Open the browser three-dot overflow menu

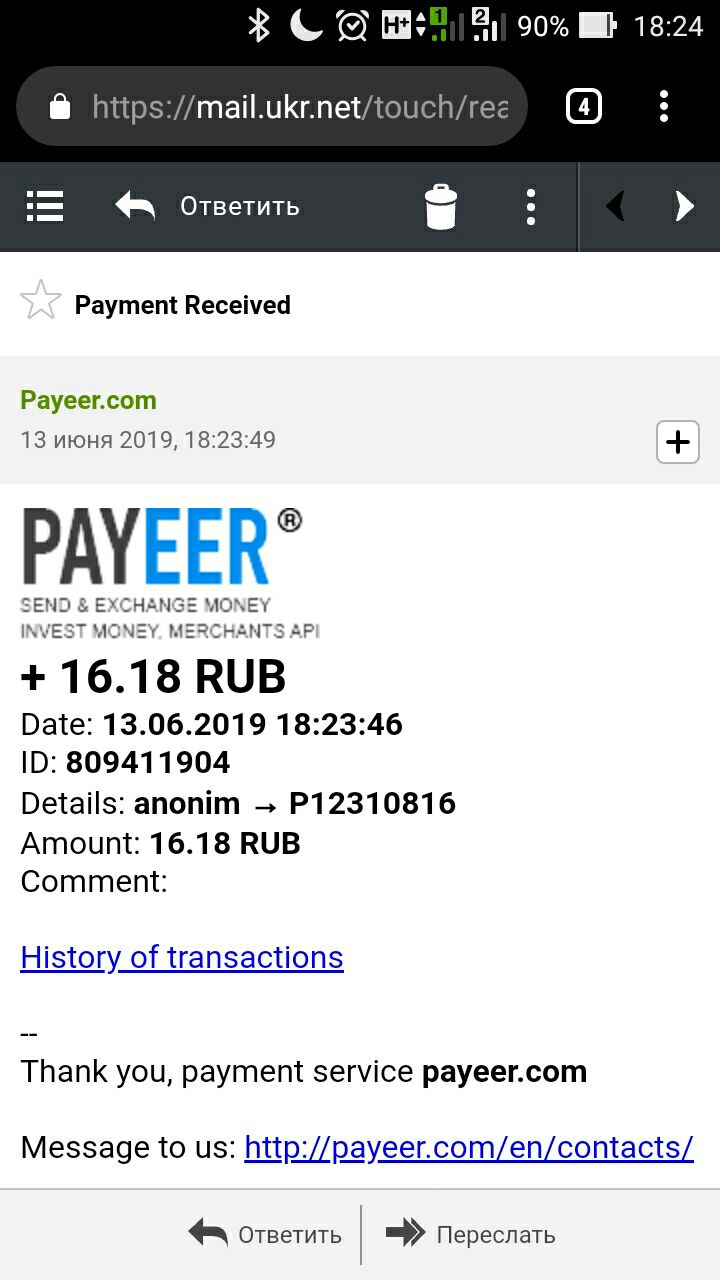point(664,106)
